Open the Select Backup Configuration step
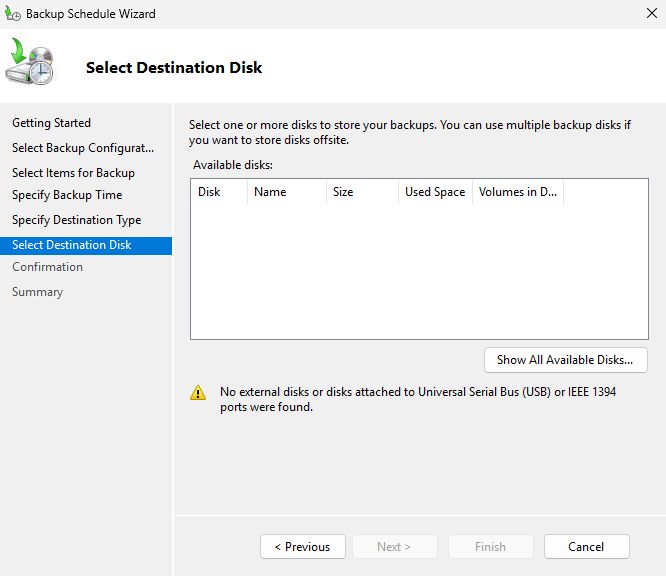The height and width of the screenshot is (576, 666). (x=83, y=148)
